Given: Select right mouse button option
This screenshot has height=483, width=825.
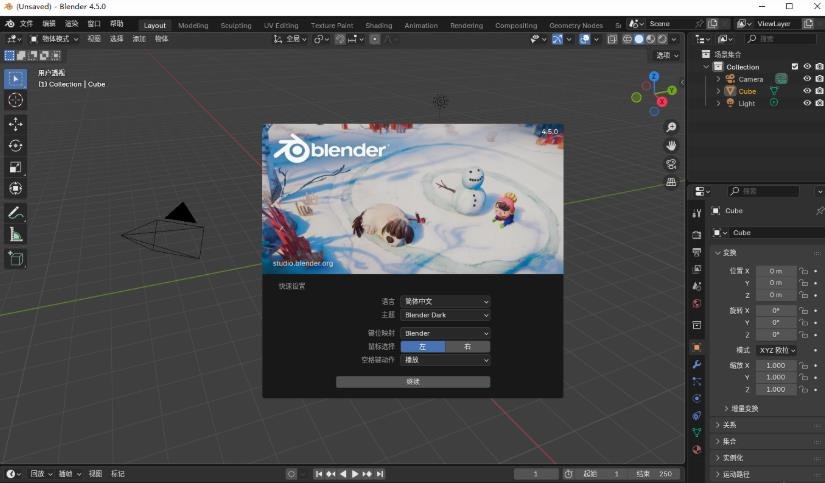Looking at the screenshot, I should click(x=468, y=347).
